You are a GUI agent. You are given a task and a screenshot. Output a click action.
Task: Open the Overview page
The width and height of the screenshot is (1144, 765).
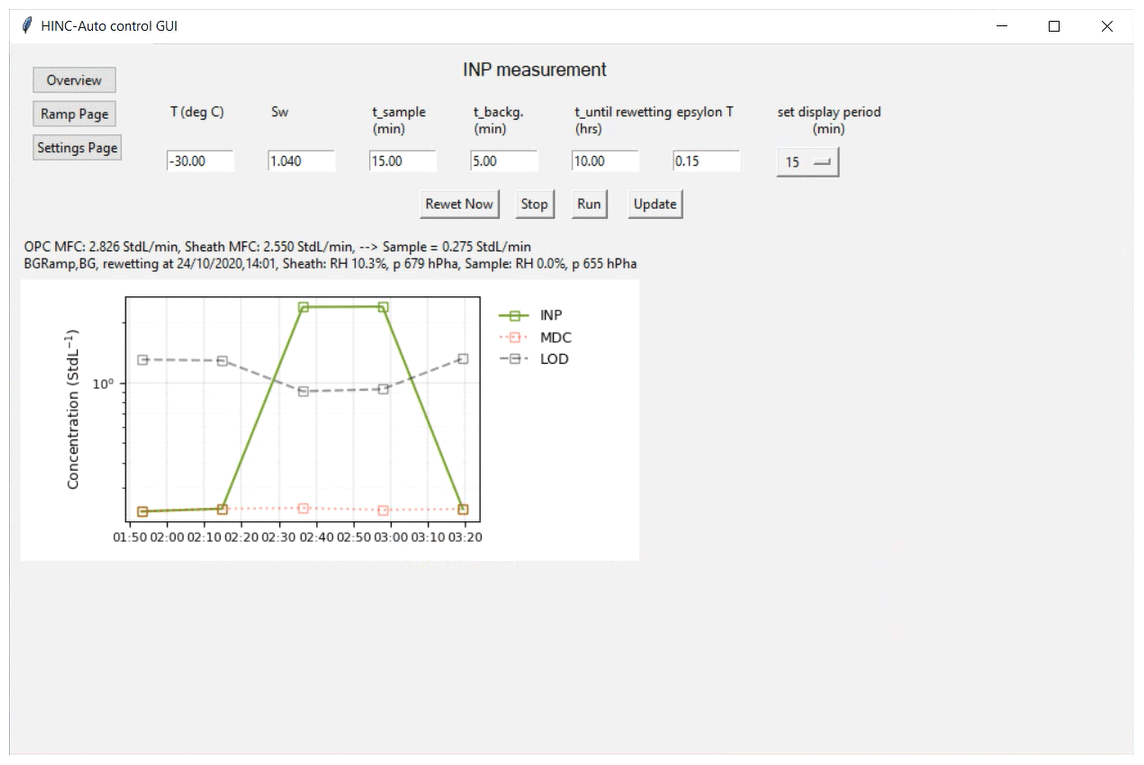74,80
